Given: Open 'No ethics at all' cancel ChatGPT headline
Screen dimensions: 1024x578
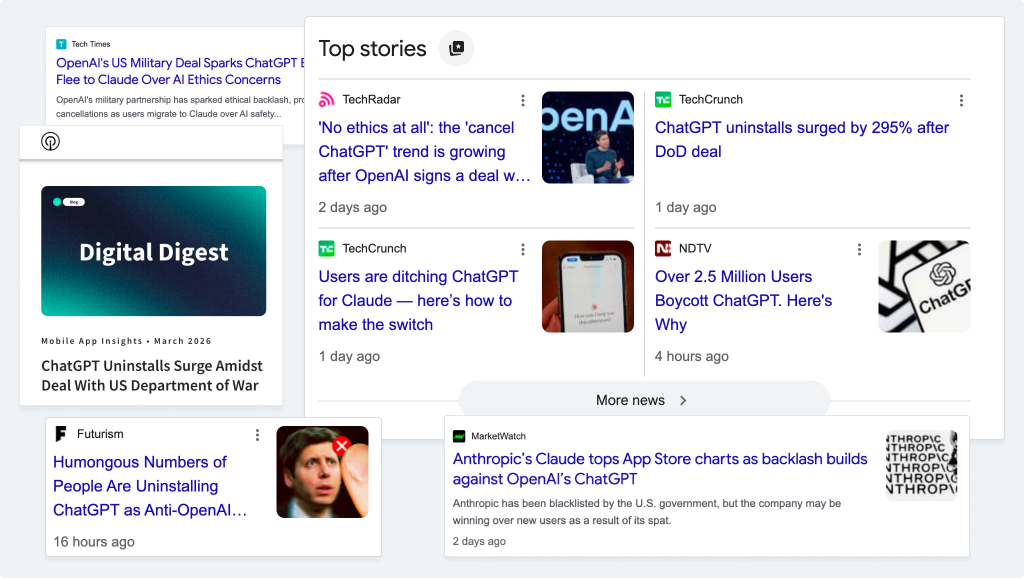Looking at the screenshot, I should tap(424, 152).
